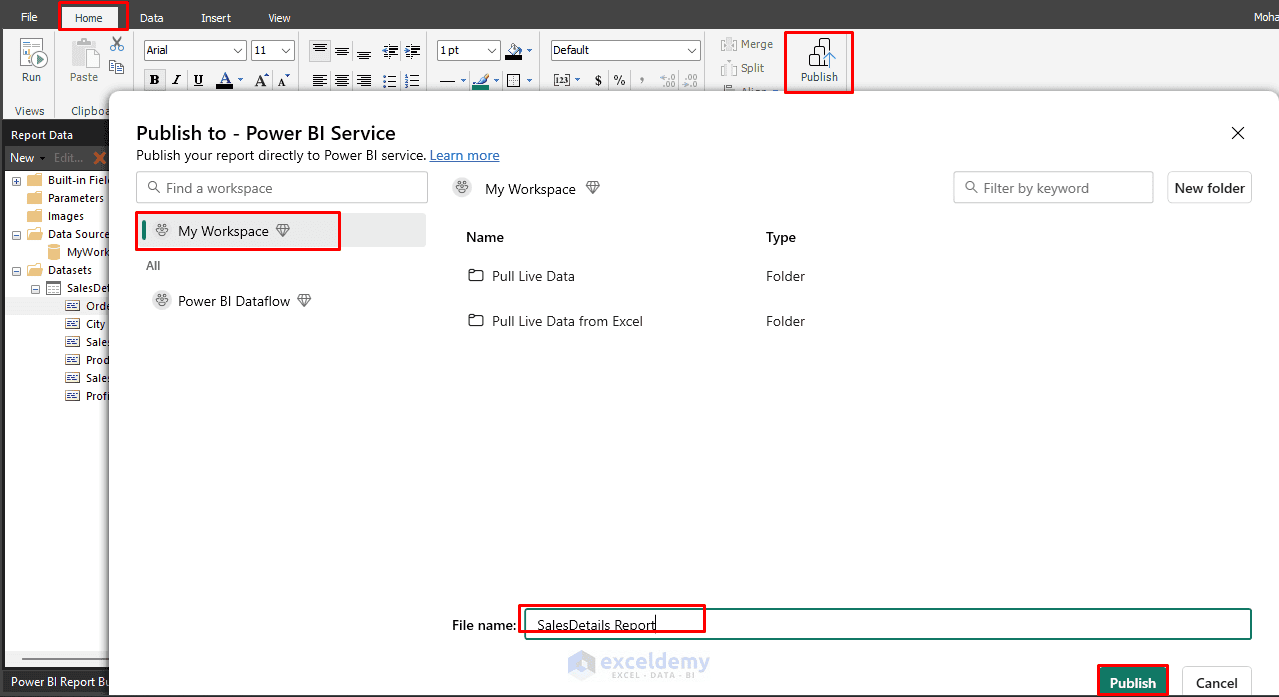Toggle align text right
Viewport: 1279px width, 697px height.
363,80
